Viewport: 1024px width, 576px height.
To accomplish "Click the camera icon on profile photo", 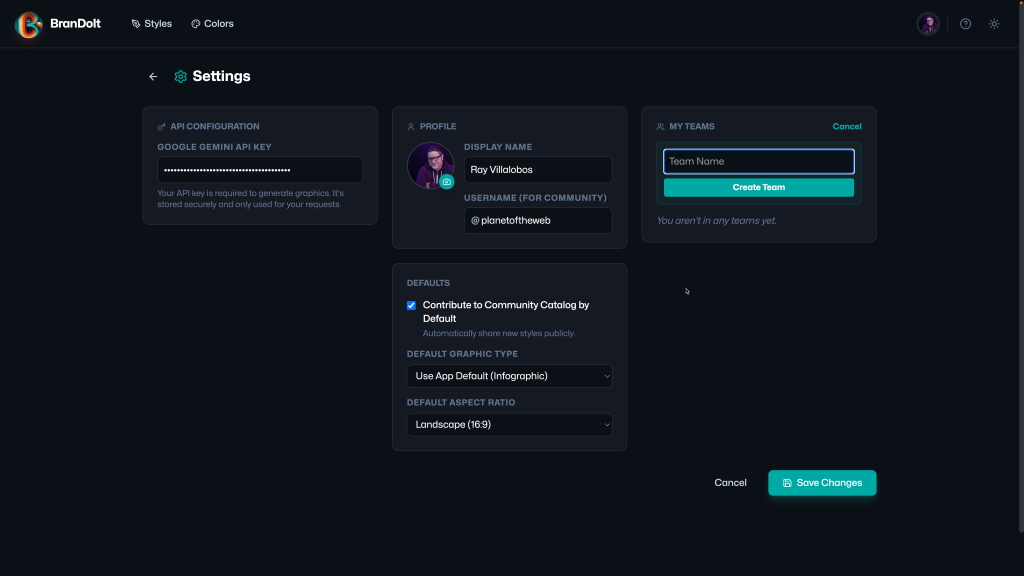I will tap(447, 182).
